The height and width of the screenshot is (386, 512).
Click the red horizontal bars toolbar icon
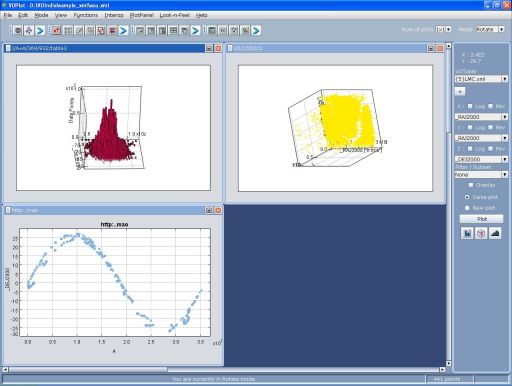[x=112, y=31]
